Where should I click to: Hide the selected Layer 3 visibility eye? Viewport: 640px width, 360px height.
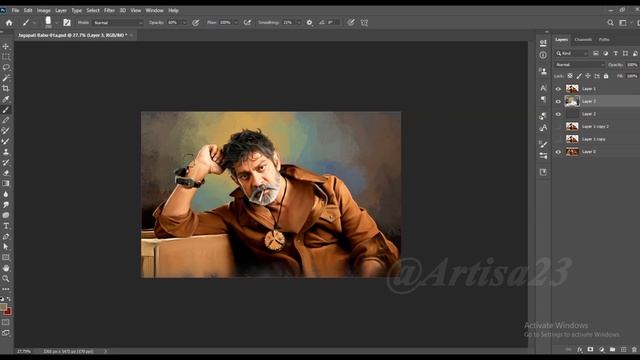(x=558, y=101)
